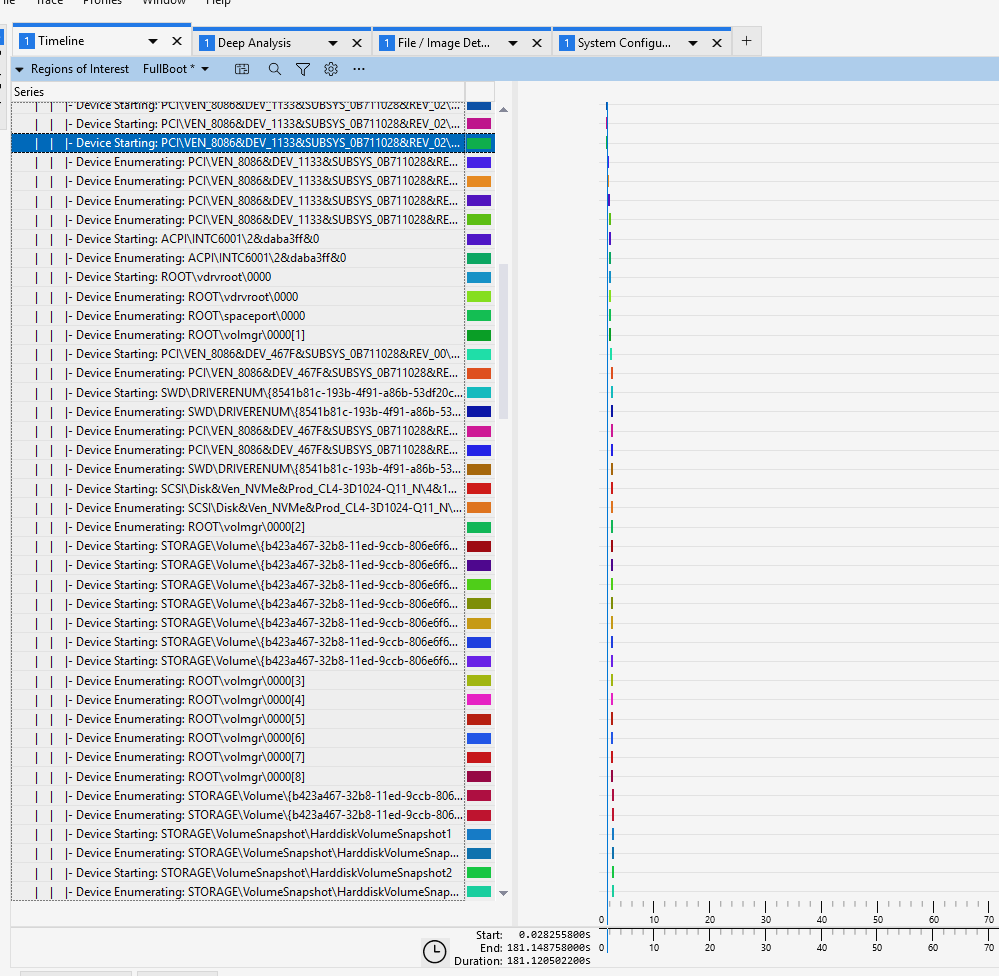
Task: Open view settings gear icon
Action: click(331, 69)
